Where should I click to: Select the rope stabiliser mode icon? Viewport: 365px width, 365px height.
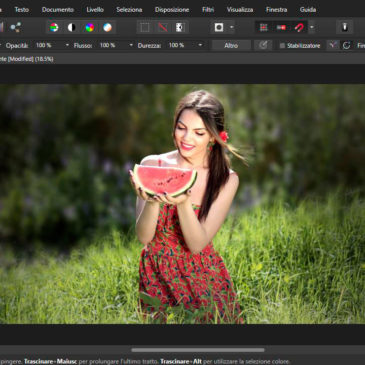(x=333, y=45)
